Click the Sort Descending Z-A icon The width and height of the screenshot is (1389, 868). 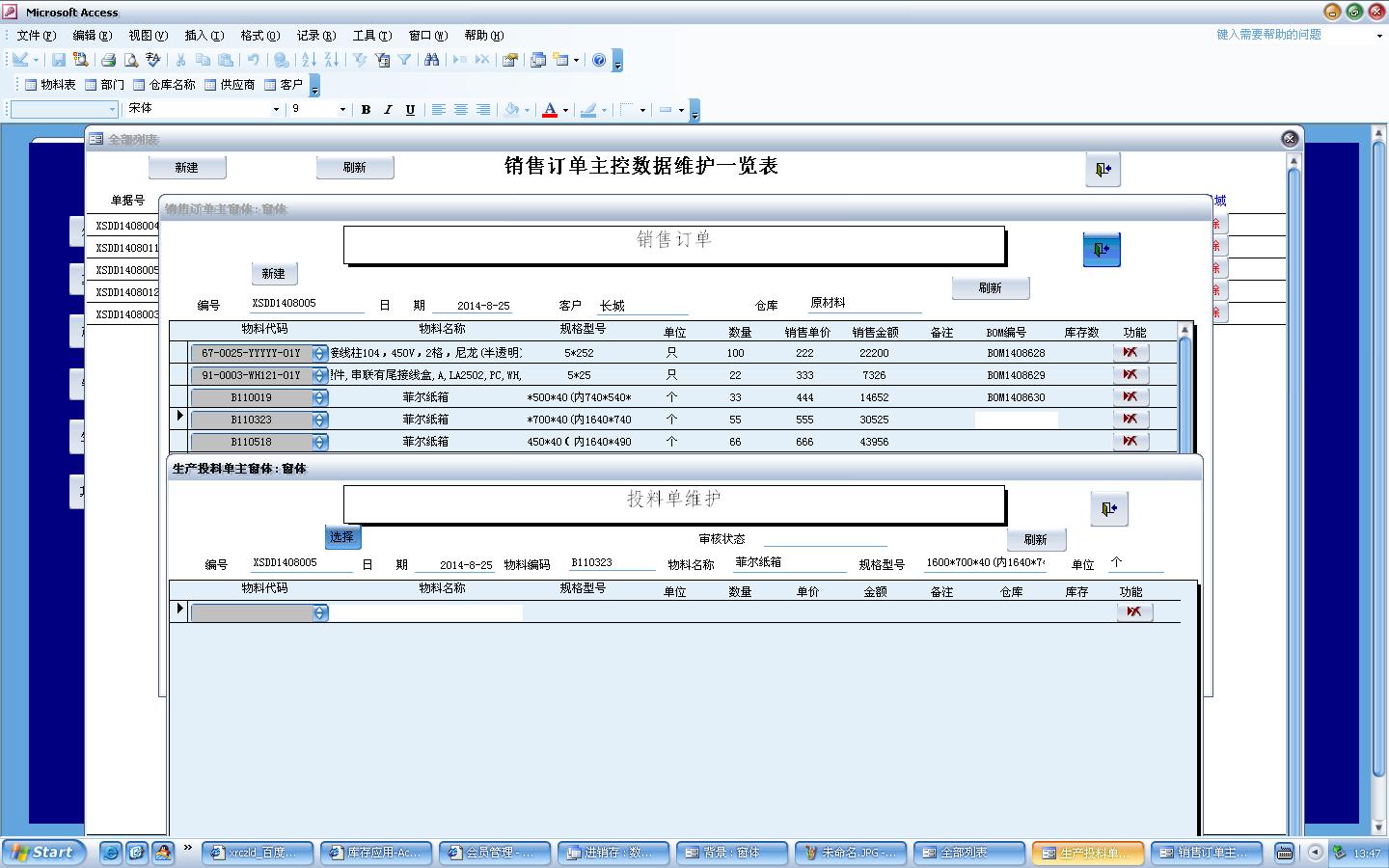tap(331, 60)
